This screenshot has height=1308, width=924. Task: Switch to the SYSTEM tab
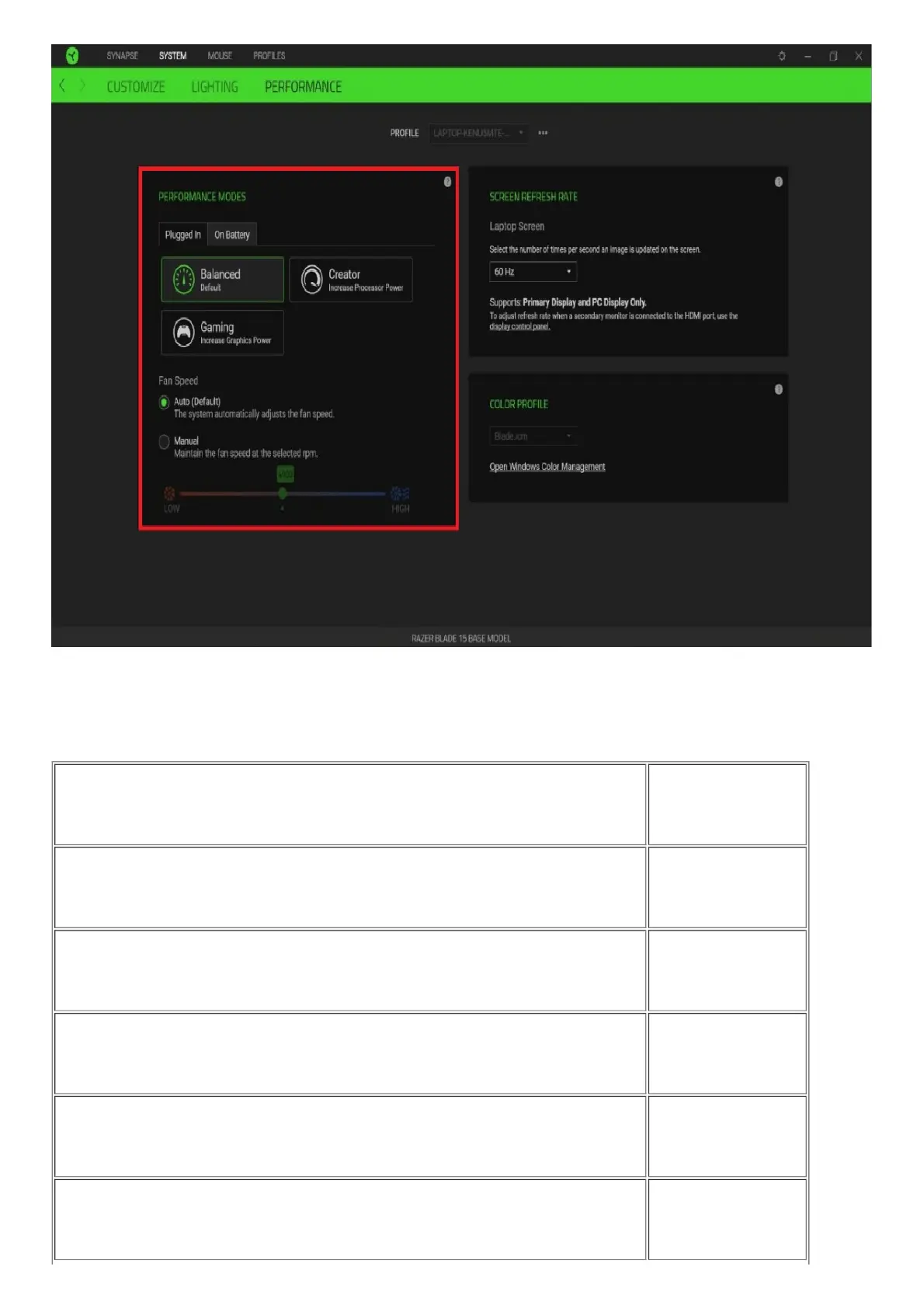point(172,56)
